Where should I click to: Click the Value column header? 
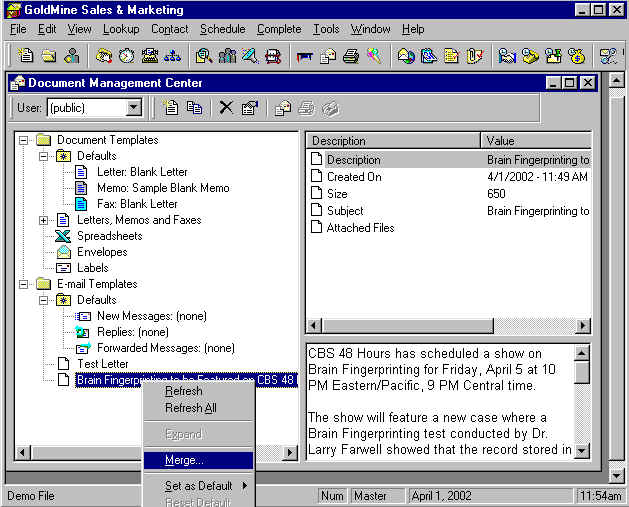536,141
